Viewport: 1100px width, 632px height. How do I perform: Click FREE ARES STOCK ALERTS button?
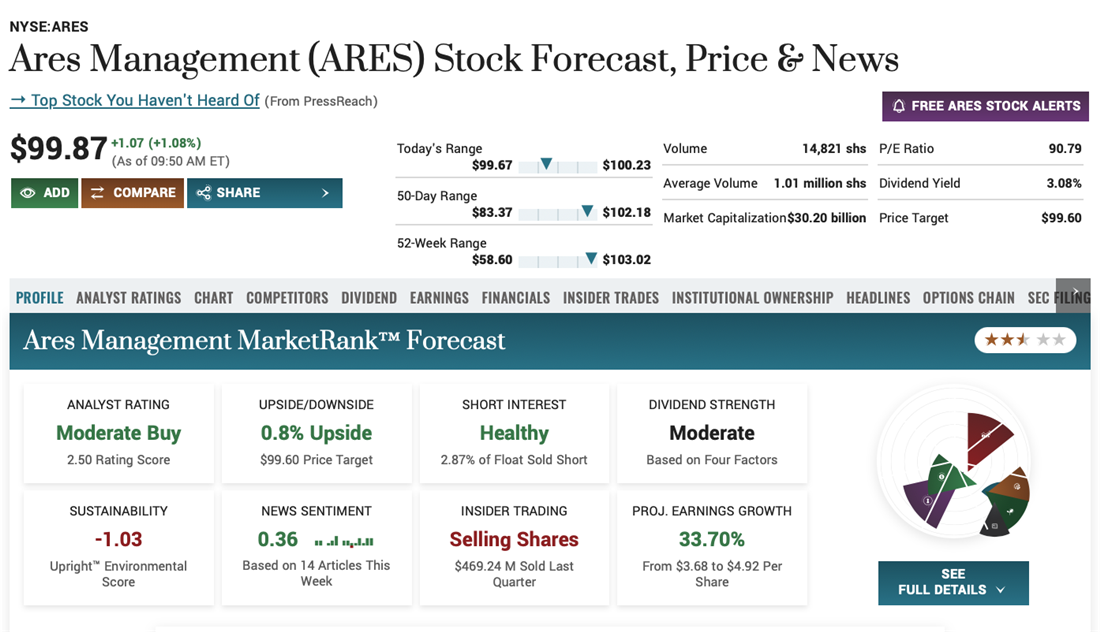click(x=986, y=106)
